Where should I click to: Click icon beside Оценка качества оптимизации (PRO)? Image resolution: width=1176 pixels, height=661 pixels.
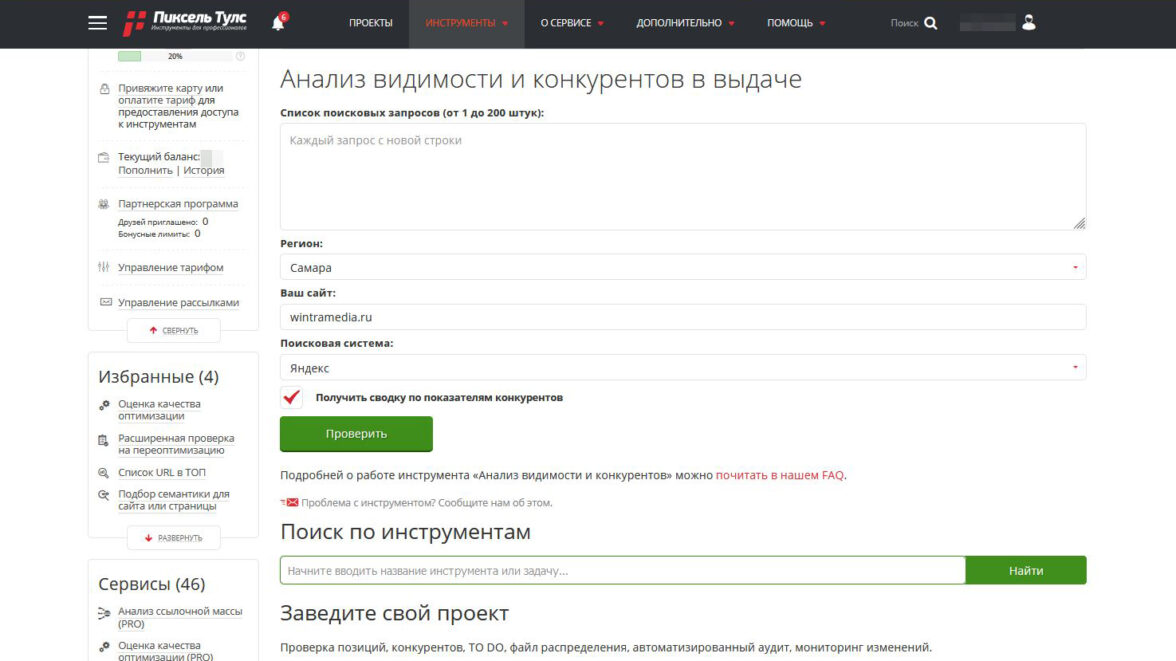coord(104,647)
